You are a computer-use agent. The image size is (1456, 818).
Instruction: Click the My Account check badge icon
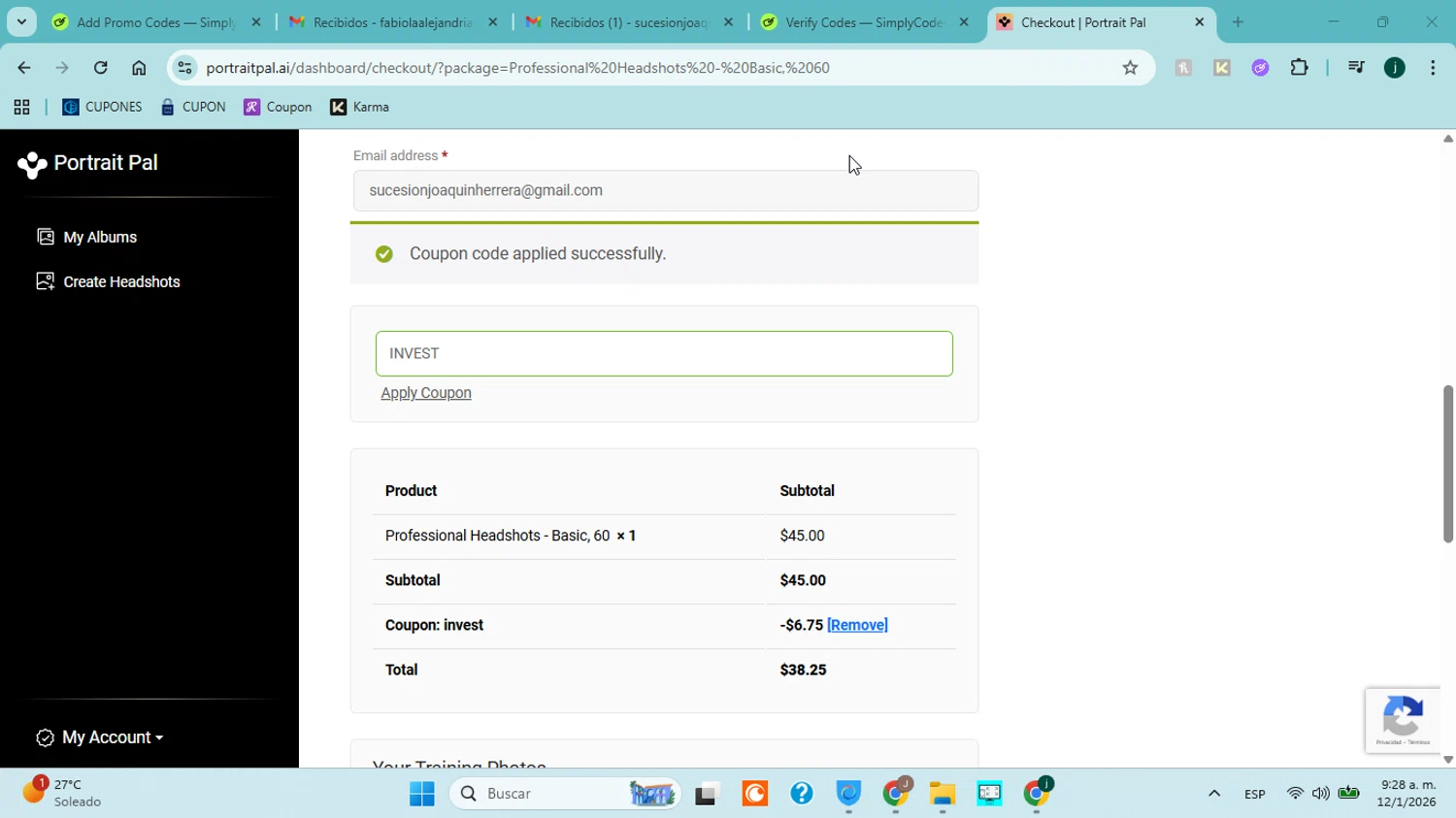pyautogui.click(x=45, y=737)
